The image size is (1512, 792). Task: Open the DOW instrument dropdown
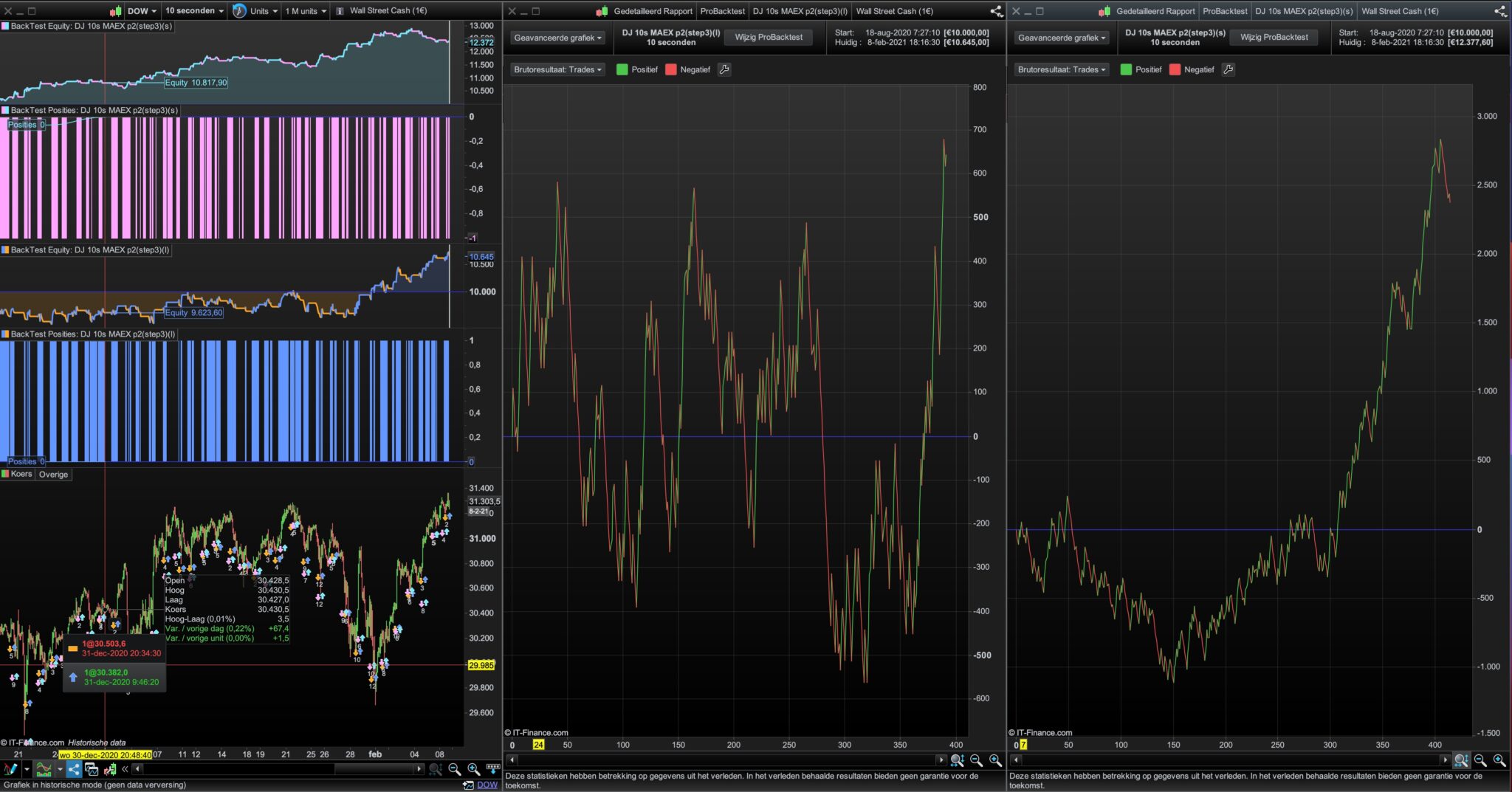142,11
